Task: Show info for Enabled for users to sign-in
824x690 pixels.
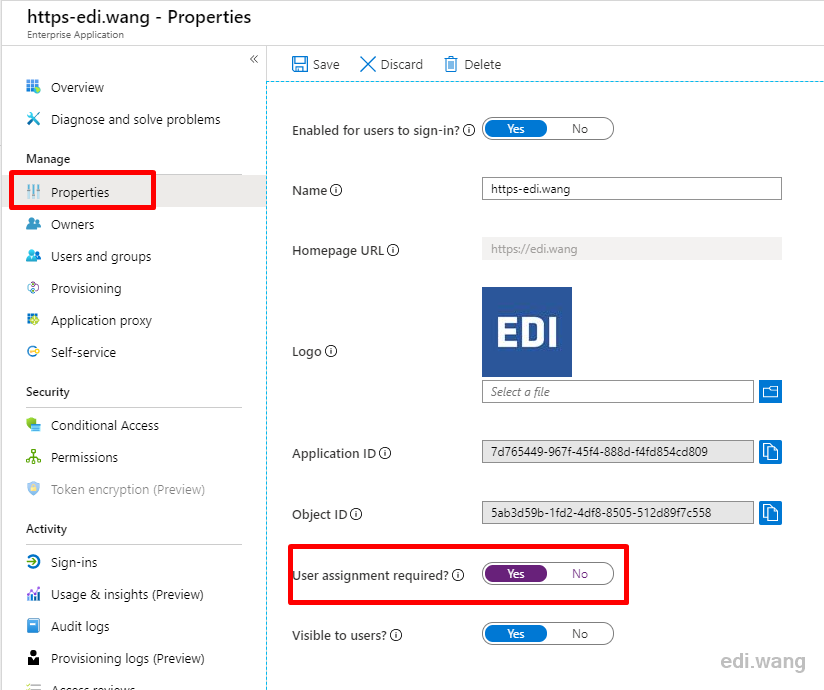Action: coord(469,130)
